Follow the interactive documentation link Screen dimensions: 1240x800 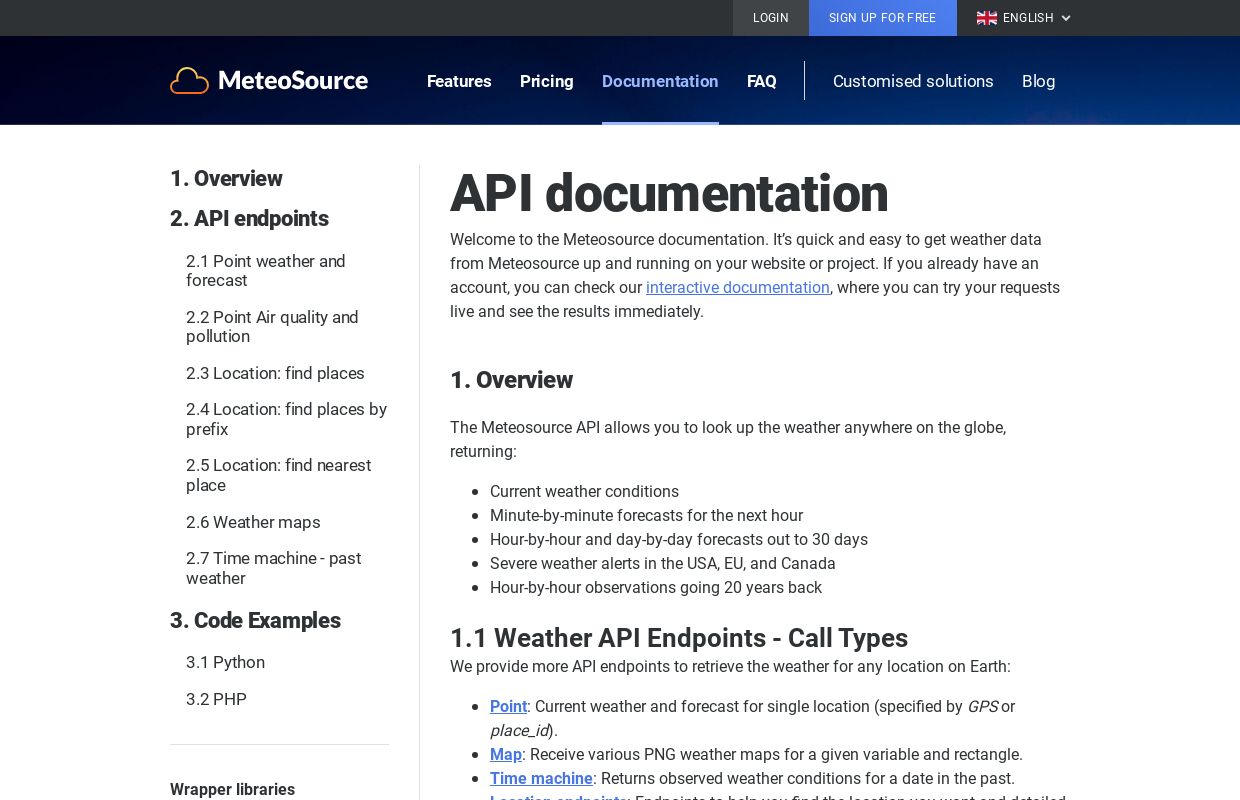[x=738, y=288]
